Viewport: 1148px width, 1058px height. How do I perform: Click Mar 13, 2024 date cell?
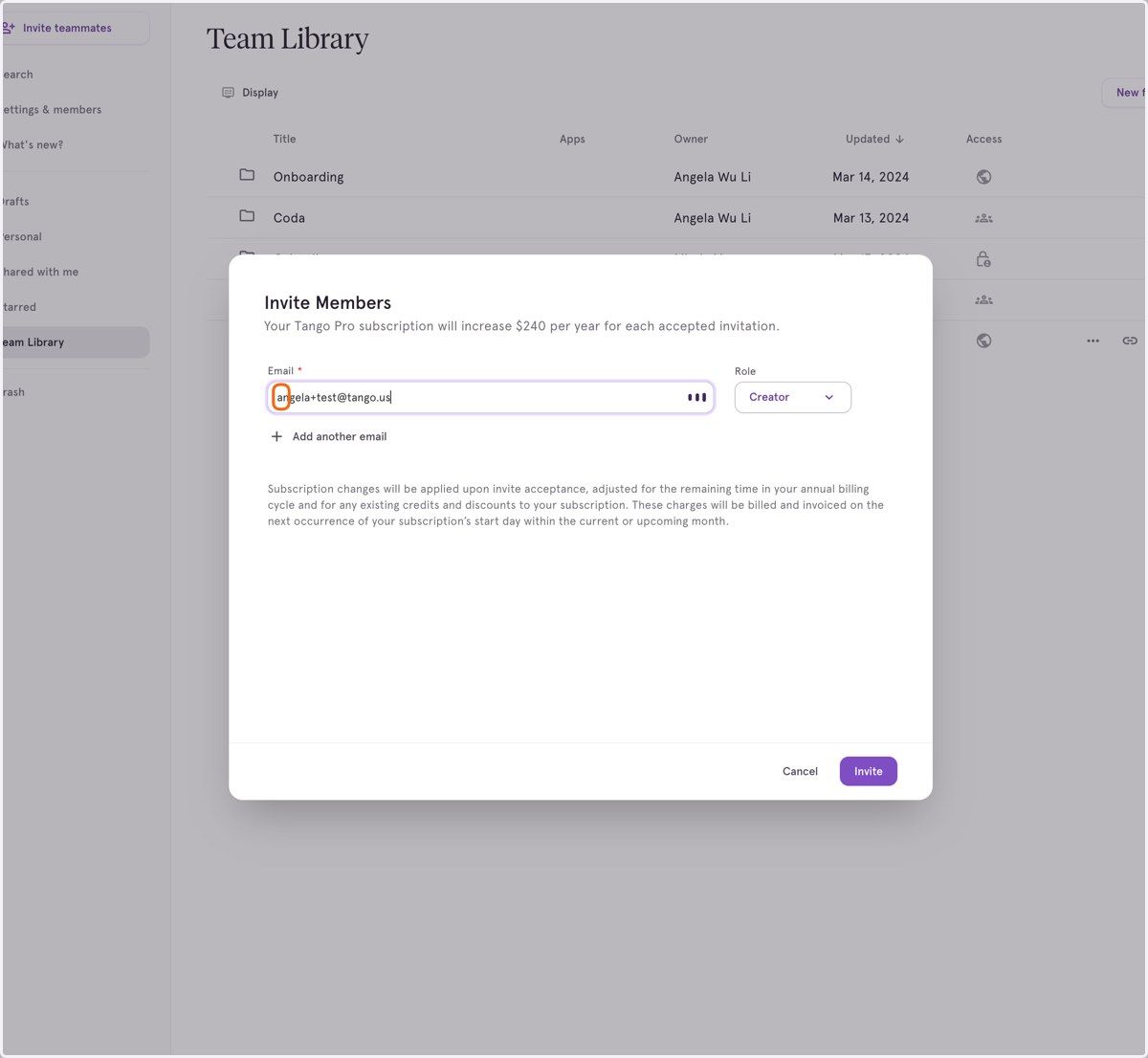pyautogui.click(x=871, y=218)
